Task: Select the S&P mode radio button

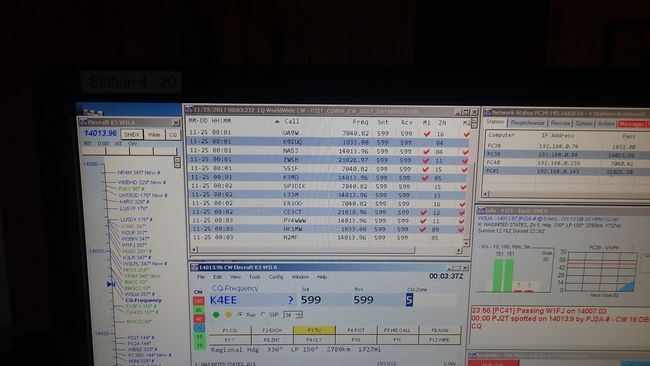Action: coord(263,315)
